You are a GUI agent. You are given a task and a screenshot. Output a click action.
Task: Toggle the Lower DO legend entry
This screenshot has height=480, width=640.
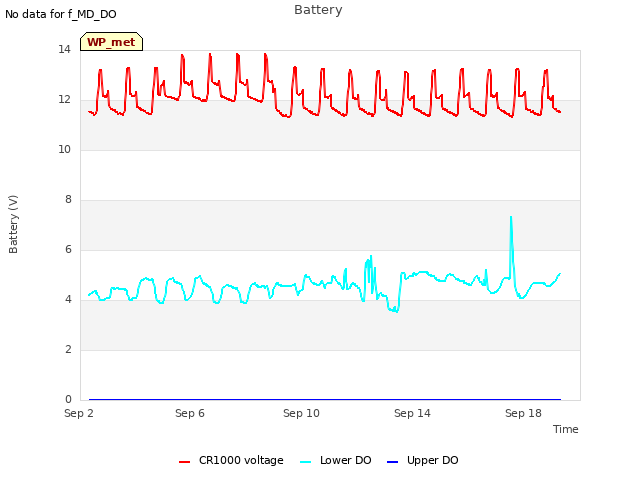point(336,460)
